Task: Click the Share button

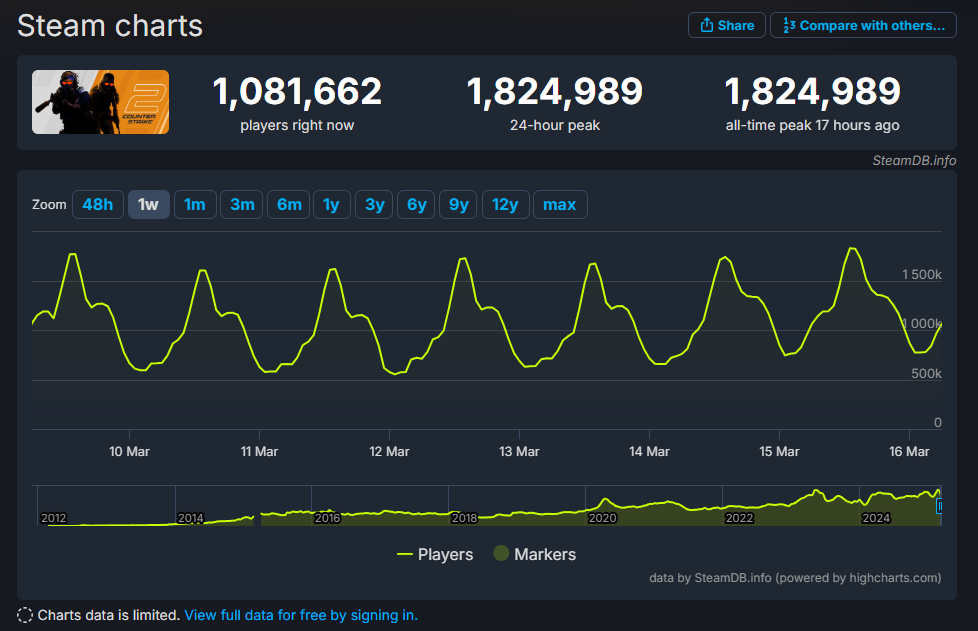Action: [727, 26]
